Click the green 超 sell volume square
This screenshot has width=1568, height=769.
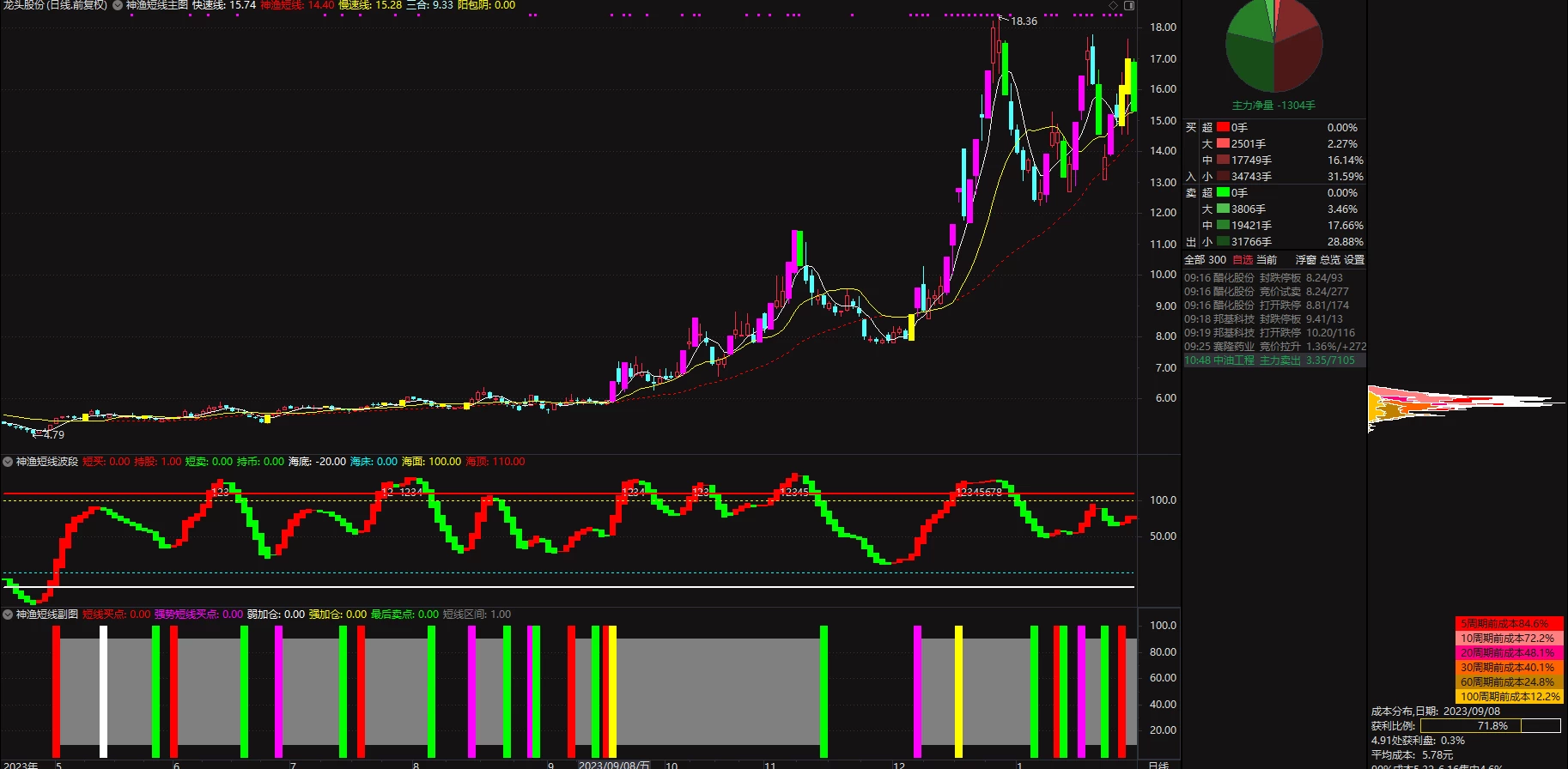coord(1223,192)
